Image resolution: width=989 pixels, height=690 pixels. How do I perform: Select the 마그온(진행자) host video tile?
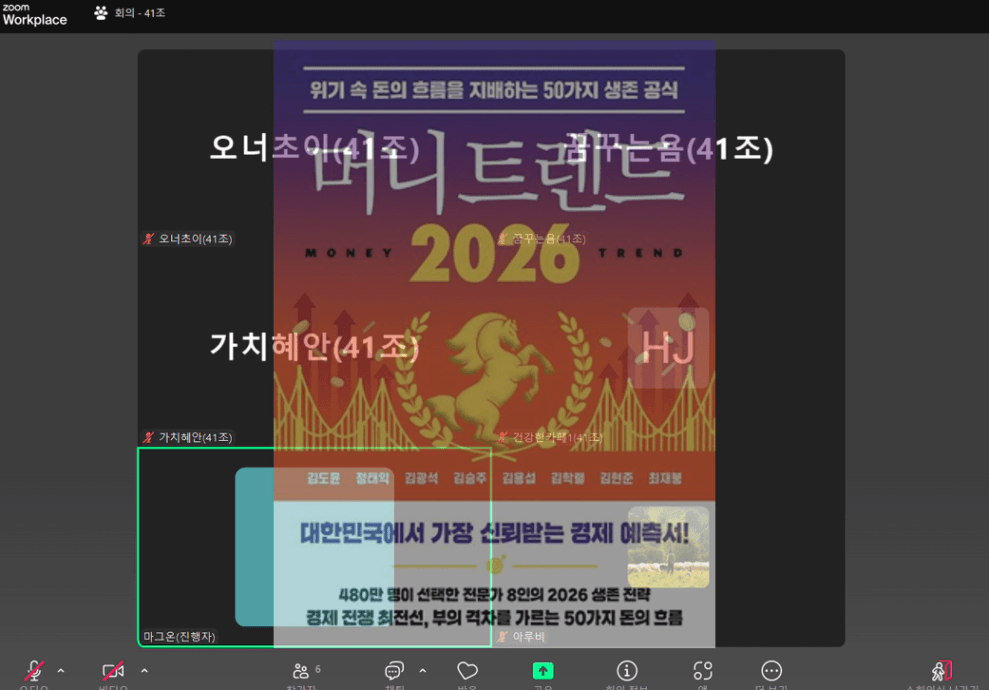(314, 547)
